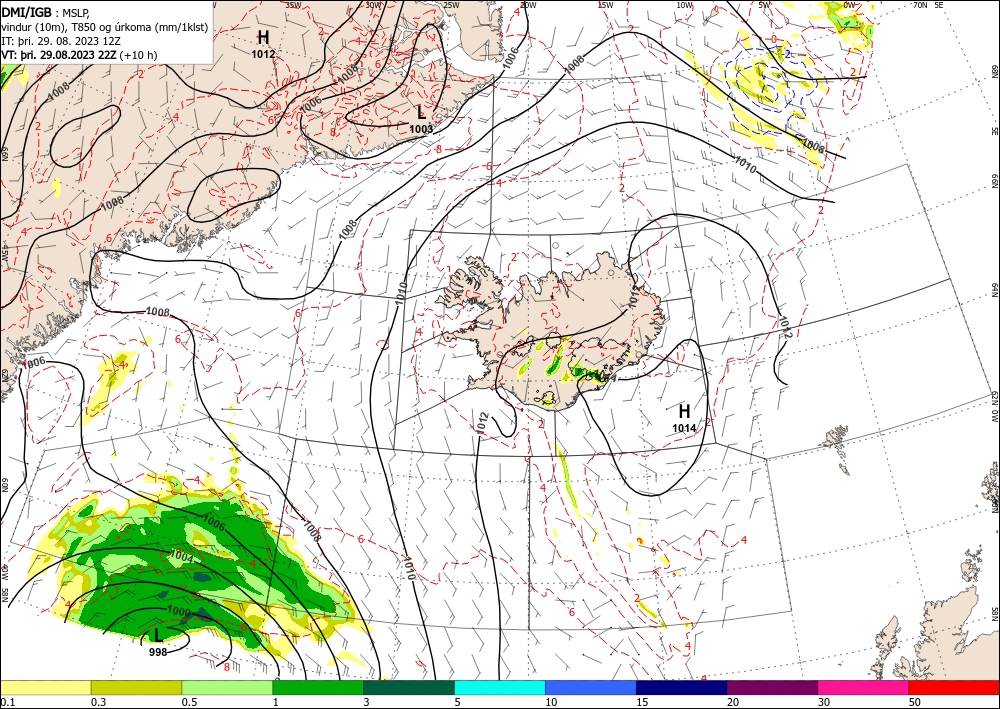Select the 1003 low pressure value

421,129
